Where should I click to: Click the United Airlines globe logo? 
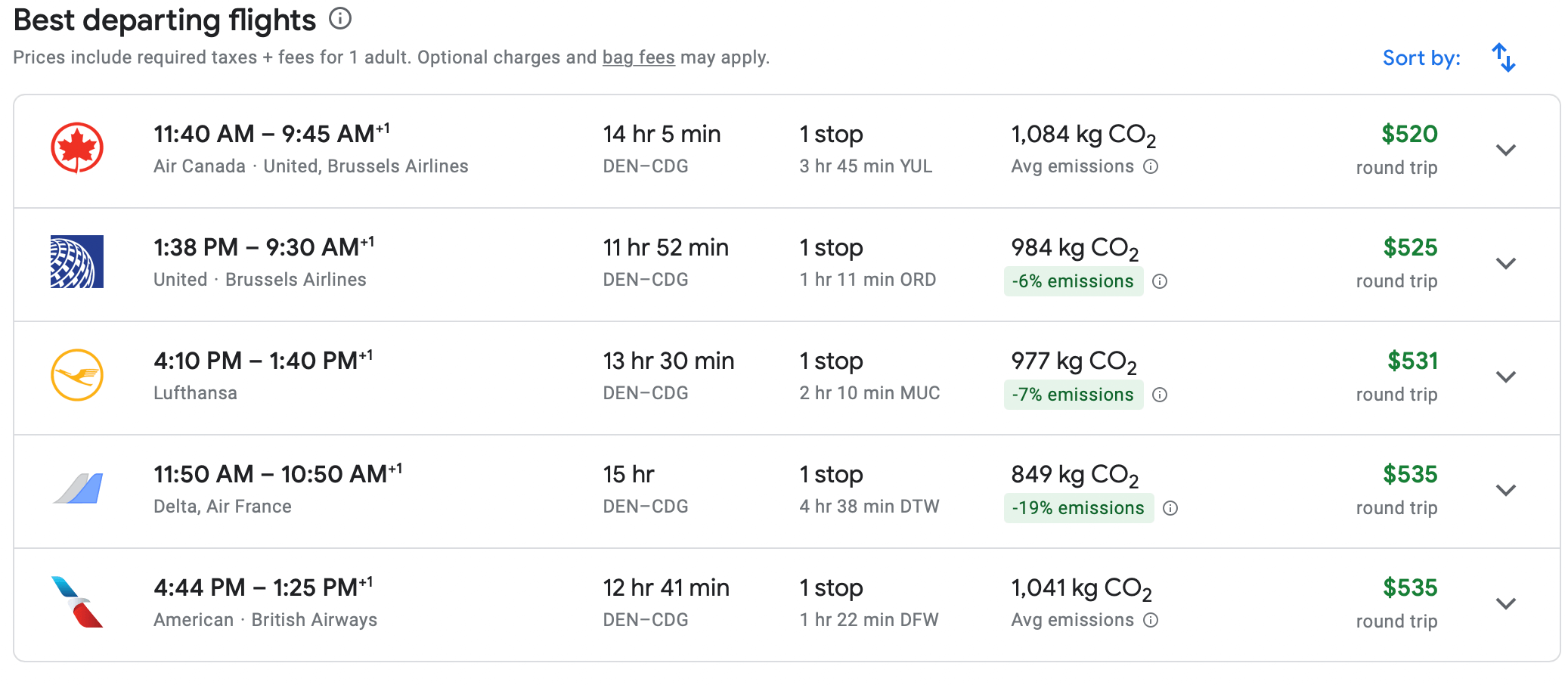77,262
